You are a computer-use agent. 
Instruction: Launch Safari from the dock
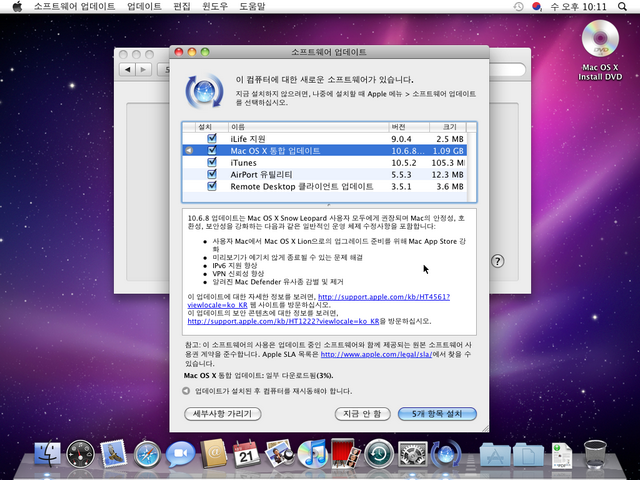click(147, 454)
